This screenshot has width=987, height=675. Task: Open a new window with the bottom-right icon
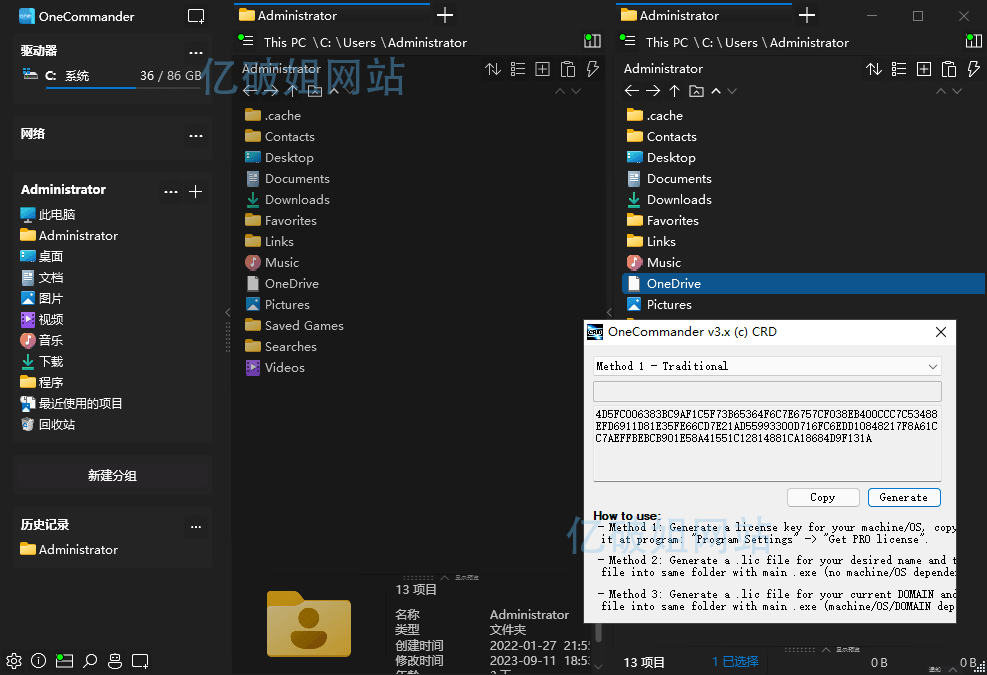click(140, 661)
